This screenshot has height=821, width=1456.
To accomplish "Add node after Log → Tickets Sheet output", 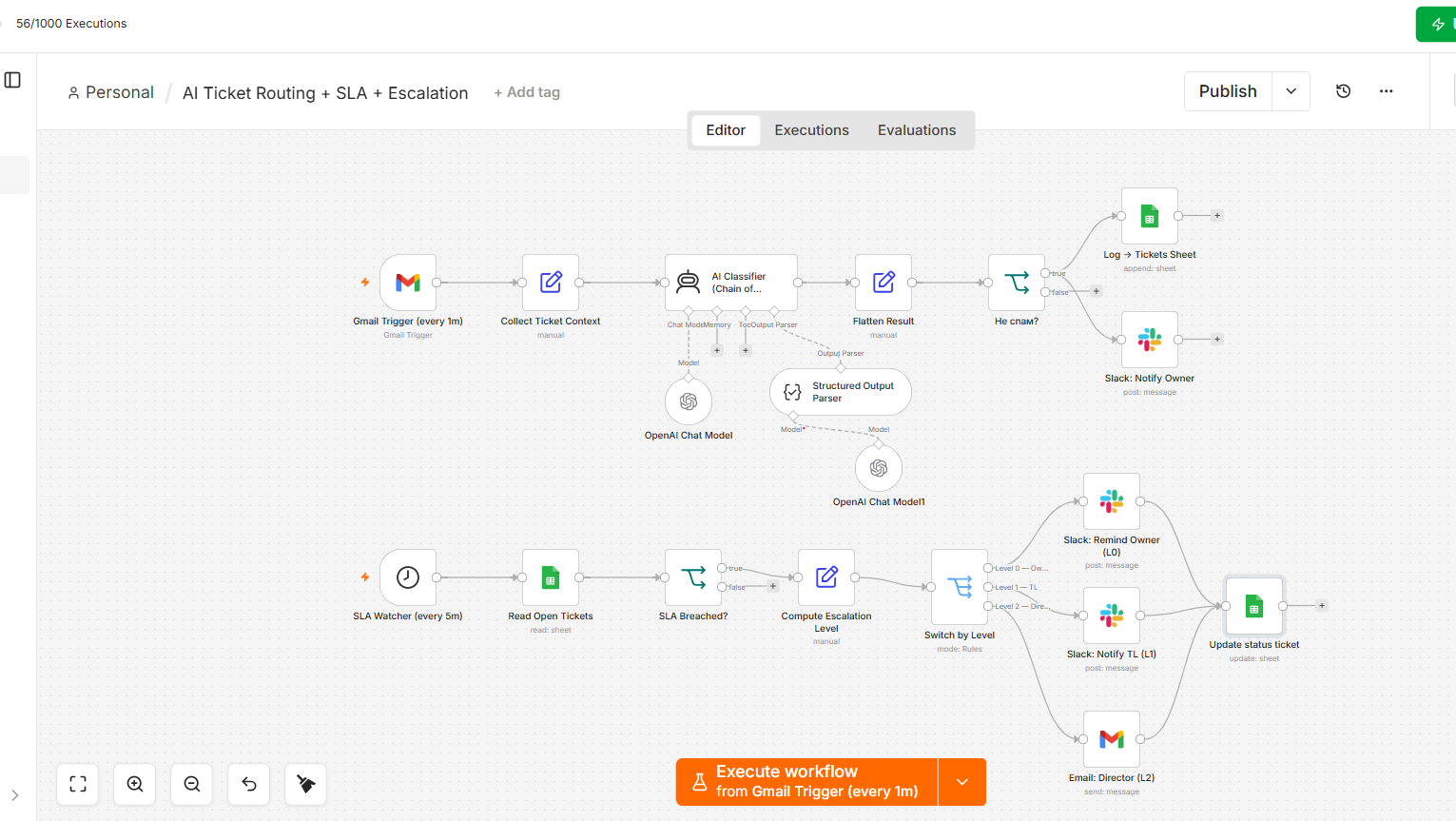I will 1217,216.
